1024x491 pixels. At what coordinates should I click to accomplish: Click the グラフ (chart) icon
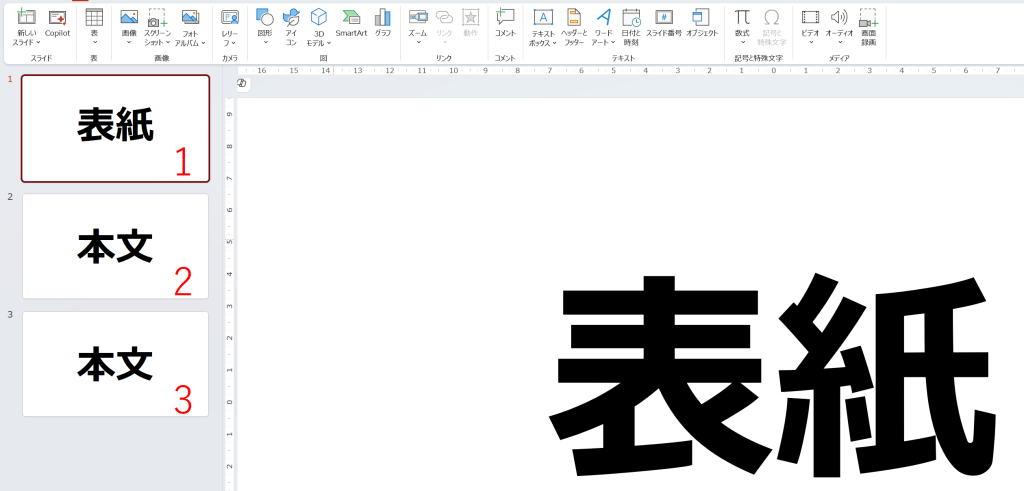pyautogui.click(x=383, y=23)
